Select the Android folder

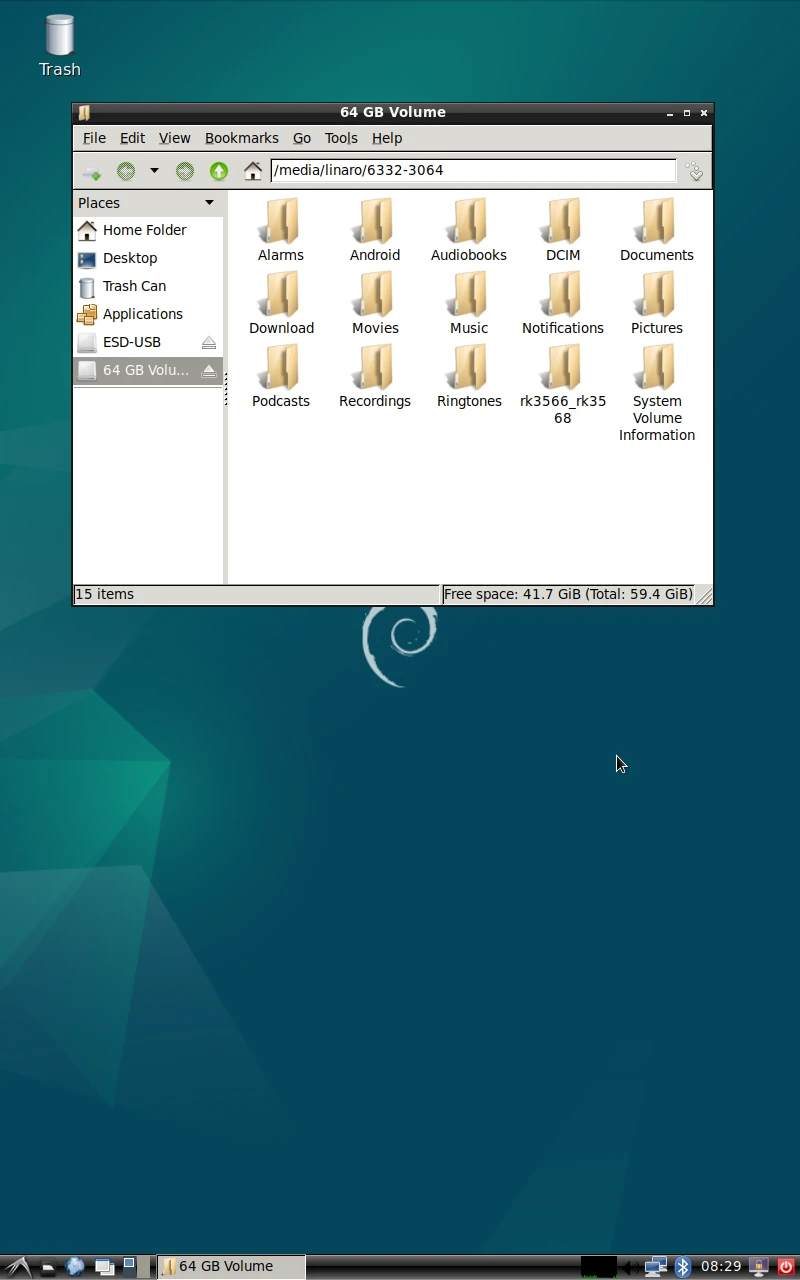click(x=375, y=230)
